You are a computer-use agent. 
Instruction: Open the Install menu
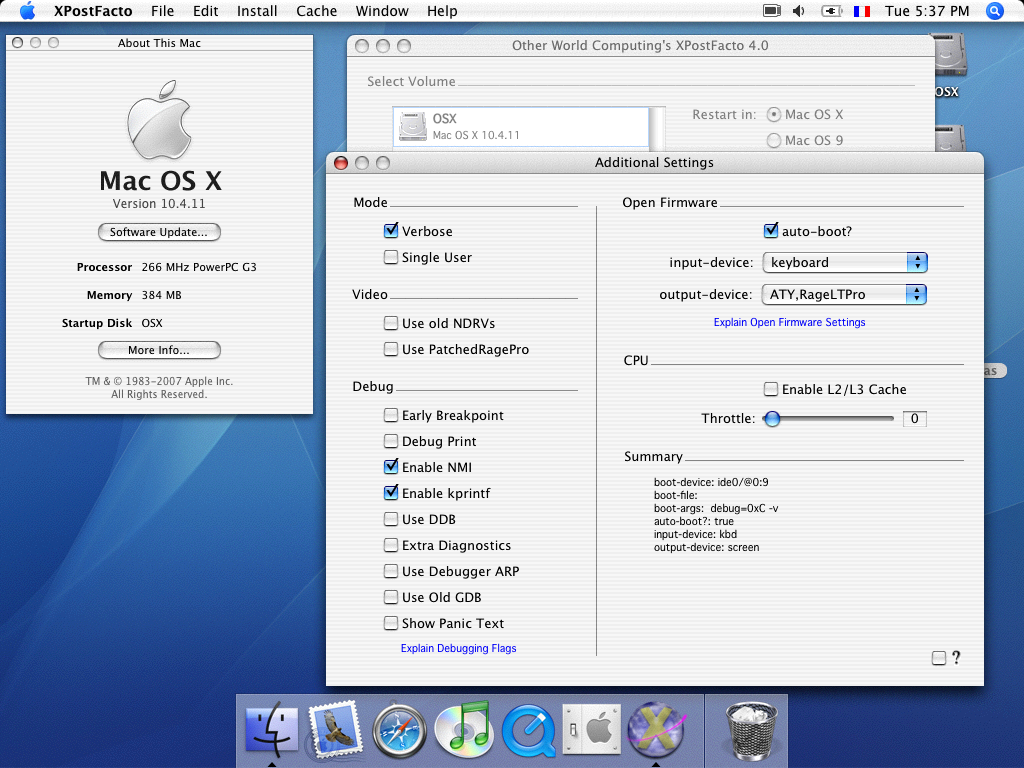click(257, 11)
